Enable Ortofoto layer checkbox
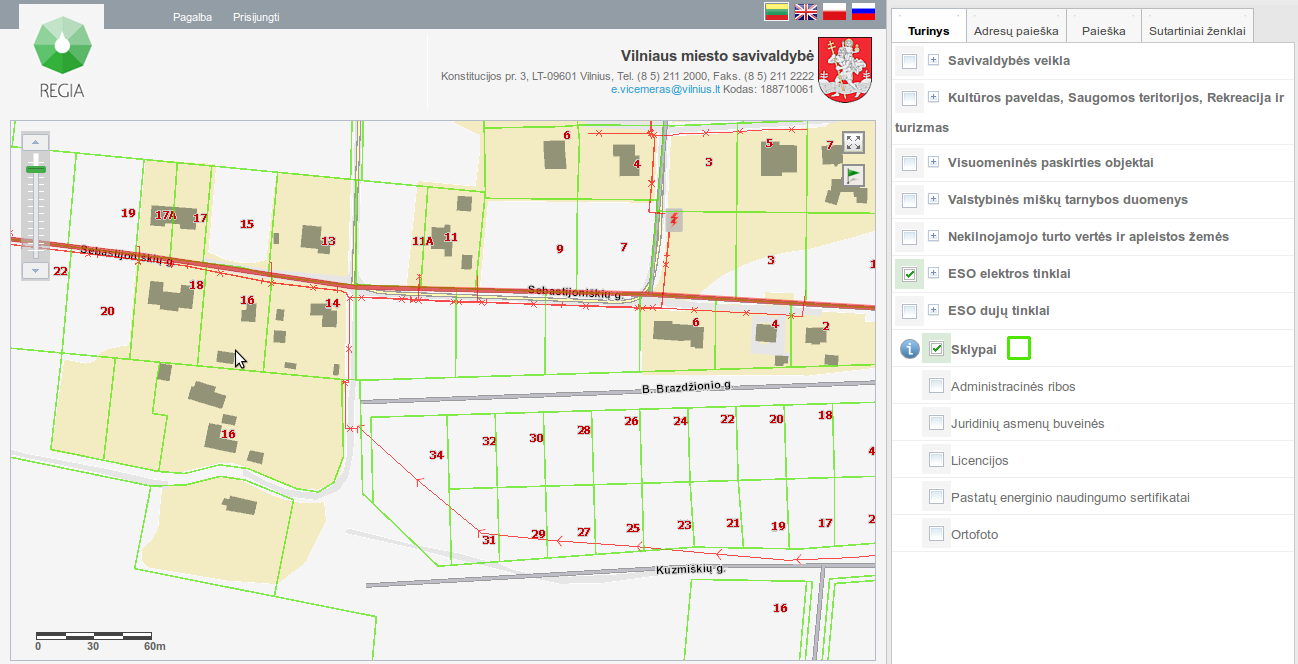Screen dimensions: 1298x664 coord(936,534)
